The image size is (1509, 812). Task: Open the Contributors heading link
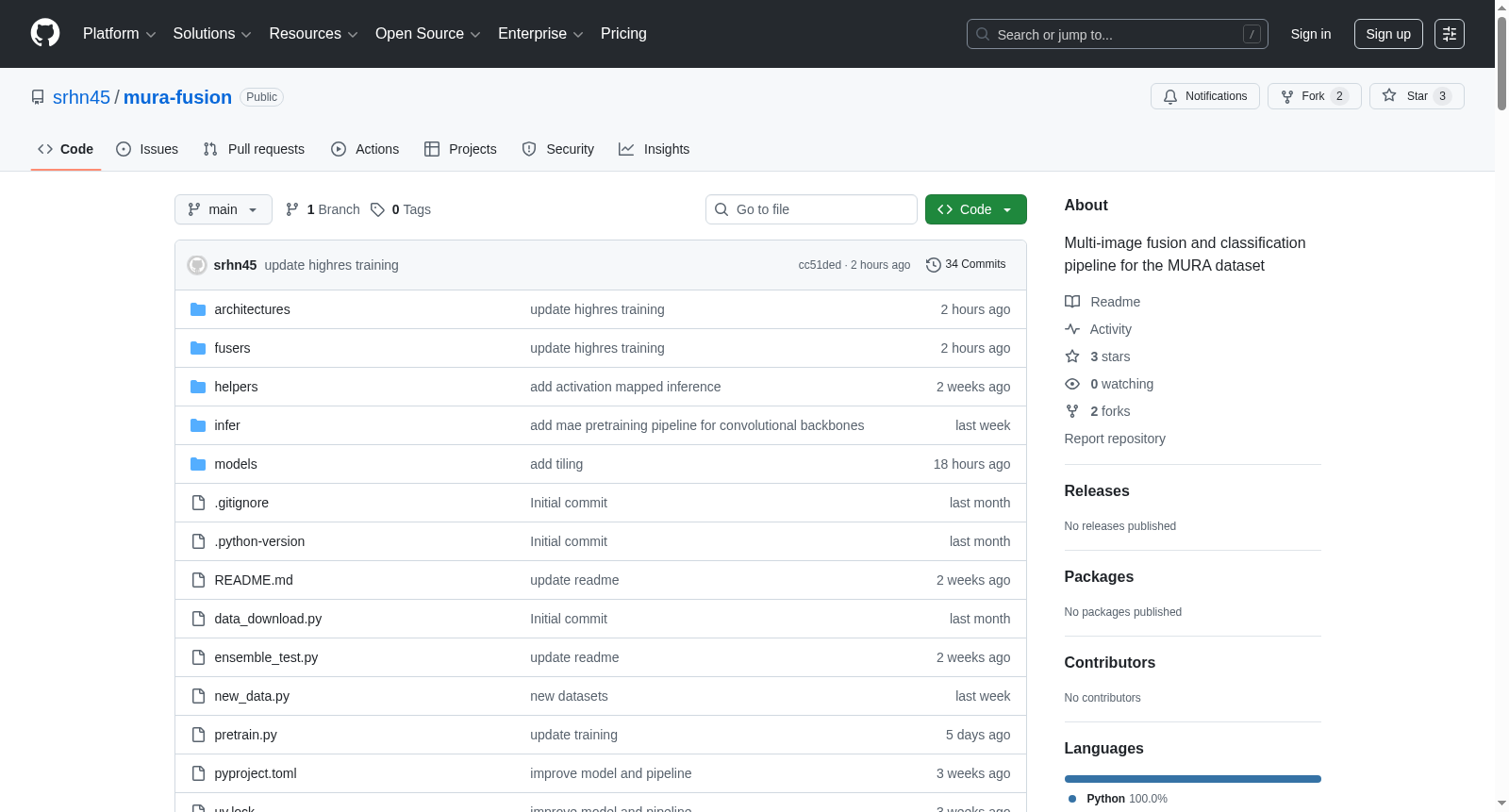tap(1110, 663)
